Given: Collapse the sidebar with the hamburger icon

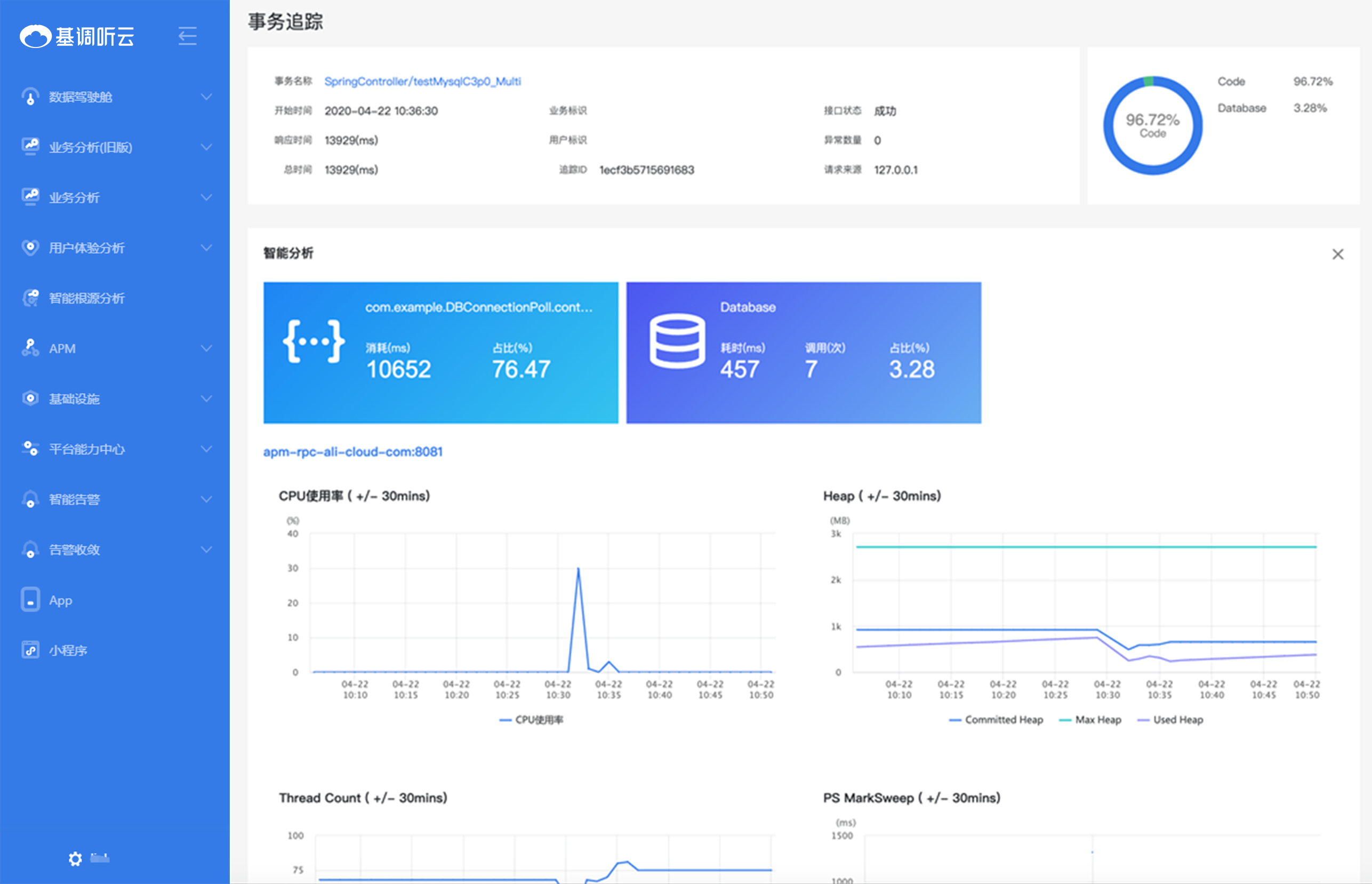Looking at the screenshot, I should tap(187, 36).
